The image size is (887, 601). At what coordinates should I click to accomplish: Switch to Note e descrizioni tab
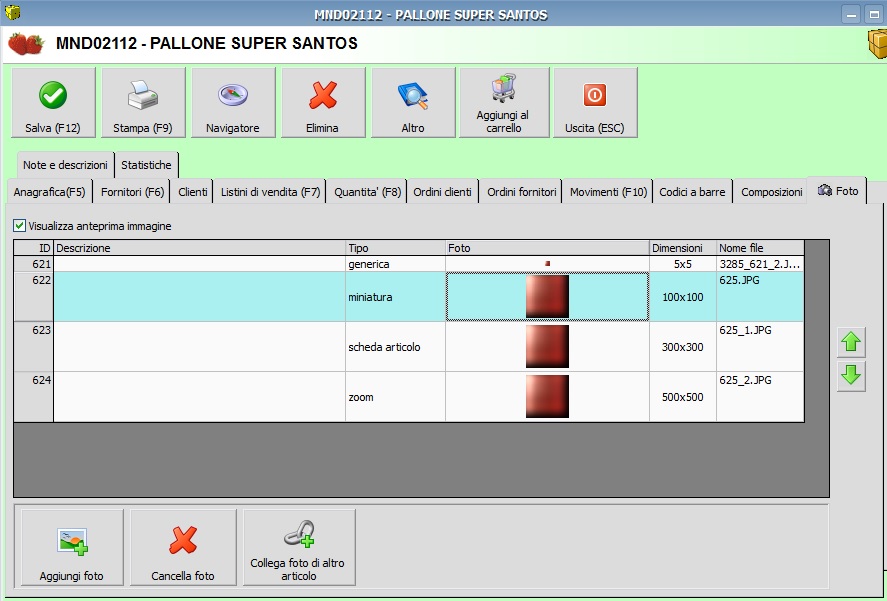(65, 165)
